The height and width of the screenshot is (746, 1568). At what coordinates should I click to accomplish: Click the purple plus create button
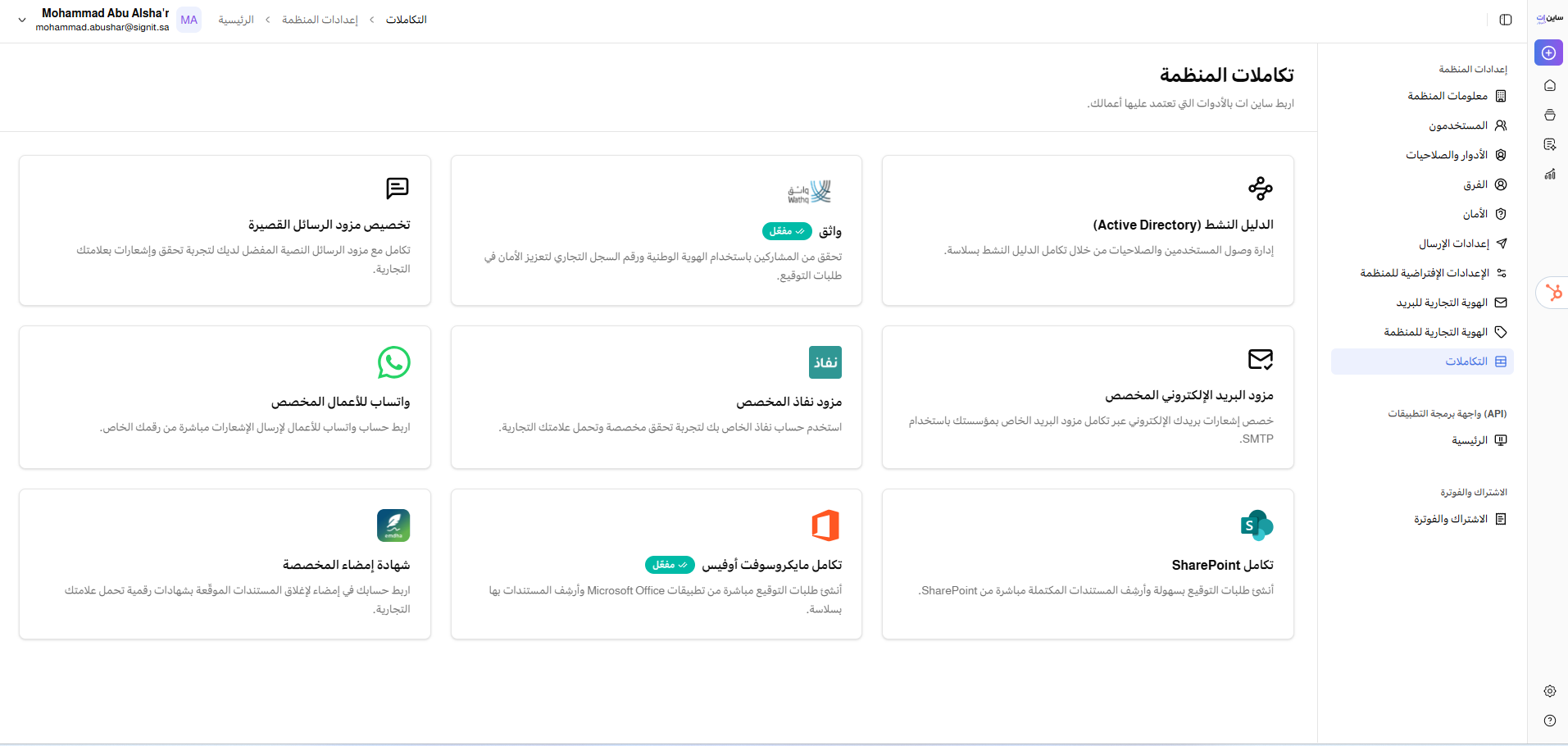click(x=1548, y=52)
